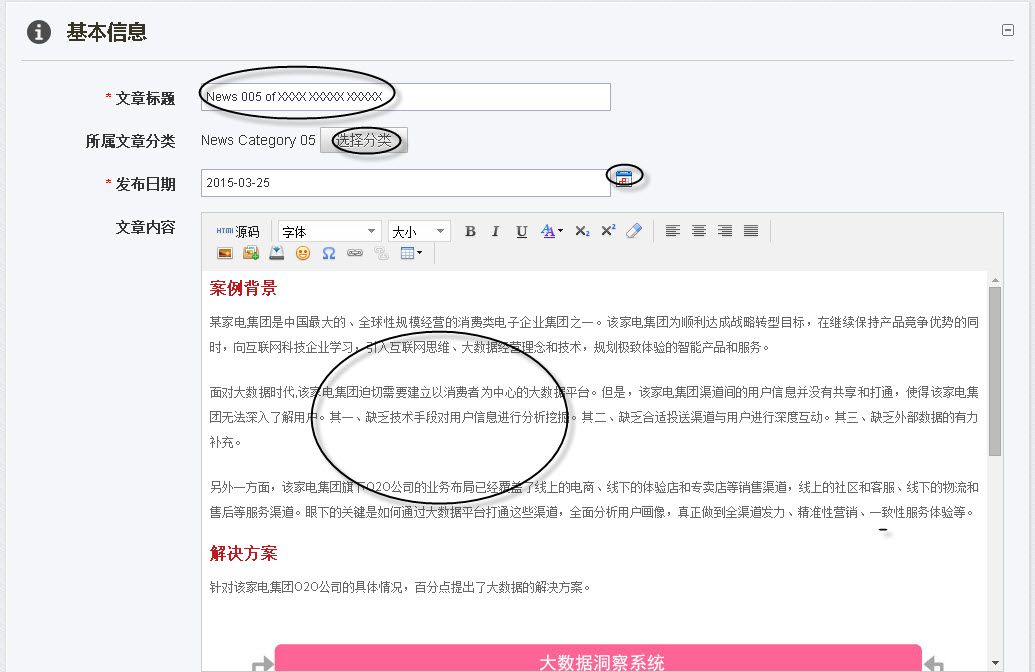The width and height of the screenshot is (1035, 672).
Task: Insert an image into the article content
Action: tap(227, 255)
